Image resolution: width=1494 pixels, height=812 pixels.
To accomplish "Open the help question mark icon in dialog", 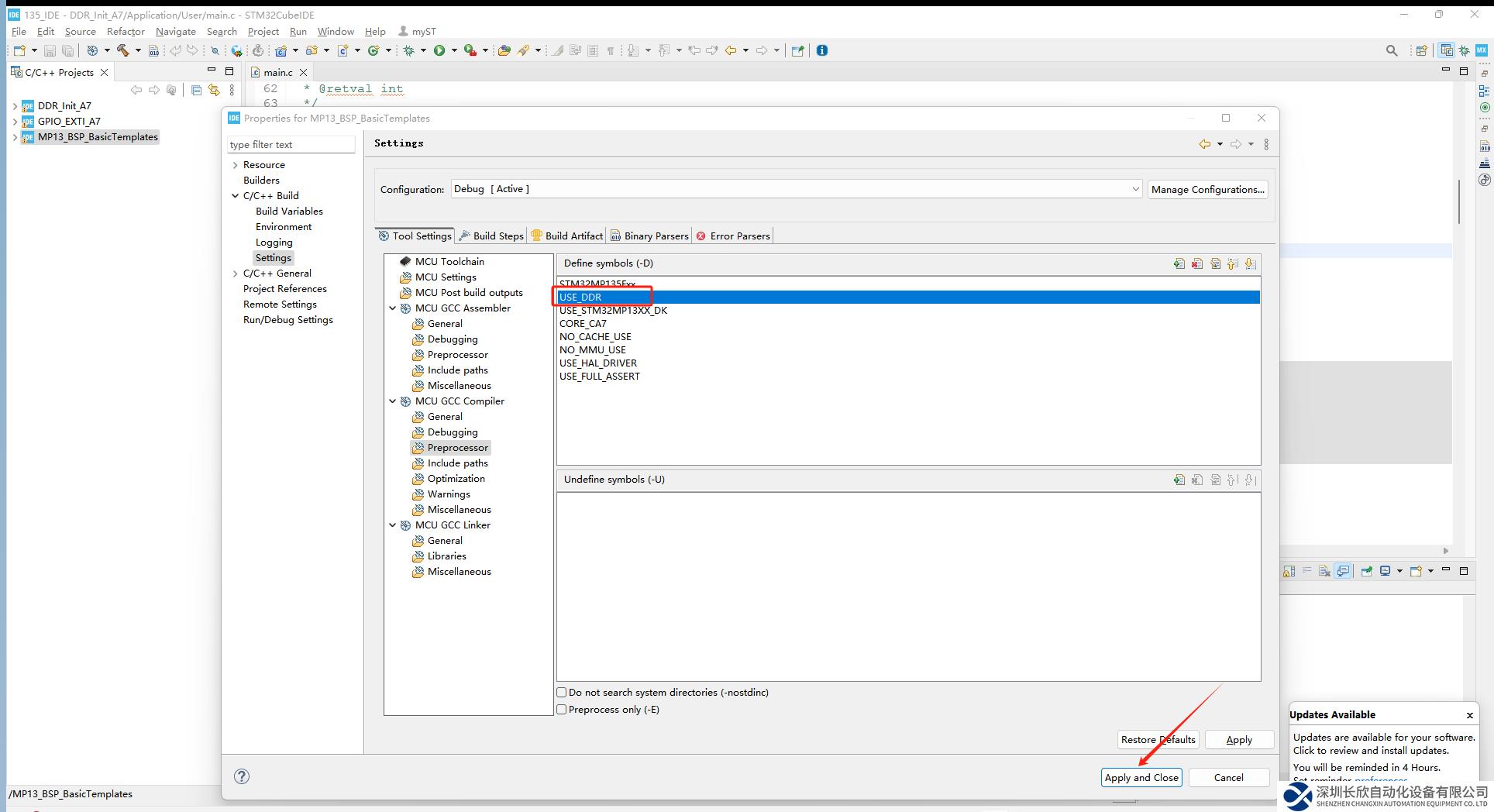I will (x=242, y=776).
